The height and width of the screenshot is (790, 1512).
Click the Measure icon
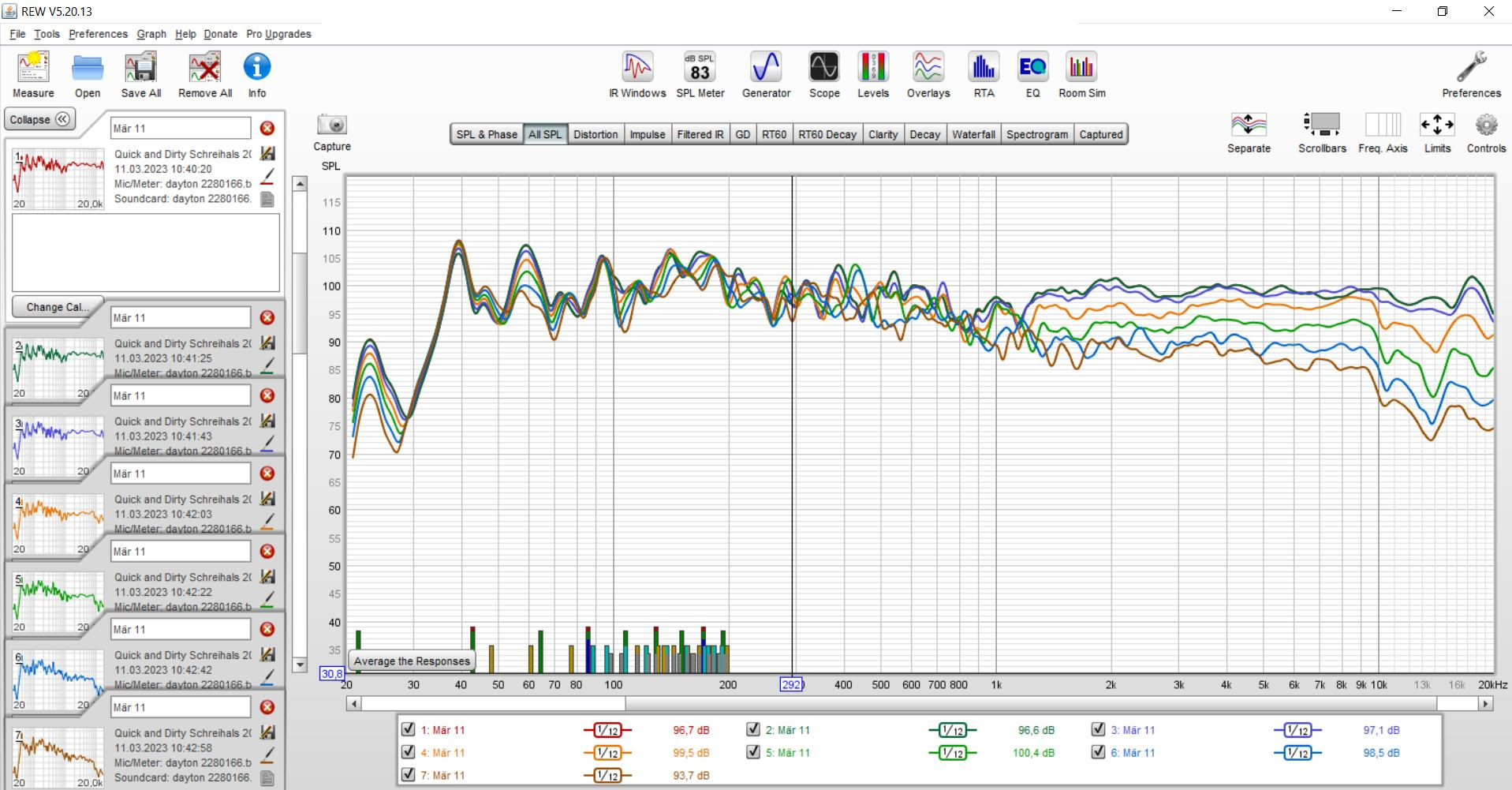pos(33,75)
